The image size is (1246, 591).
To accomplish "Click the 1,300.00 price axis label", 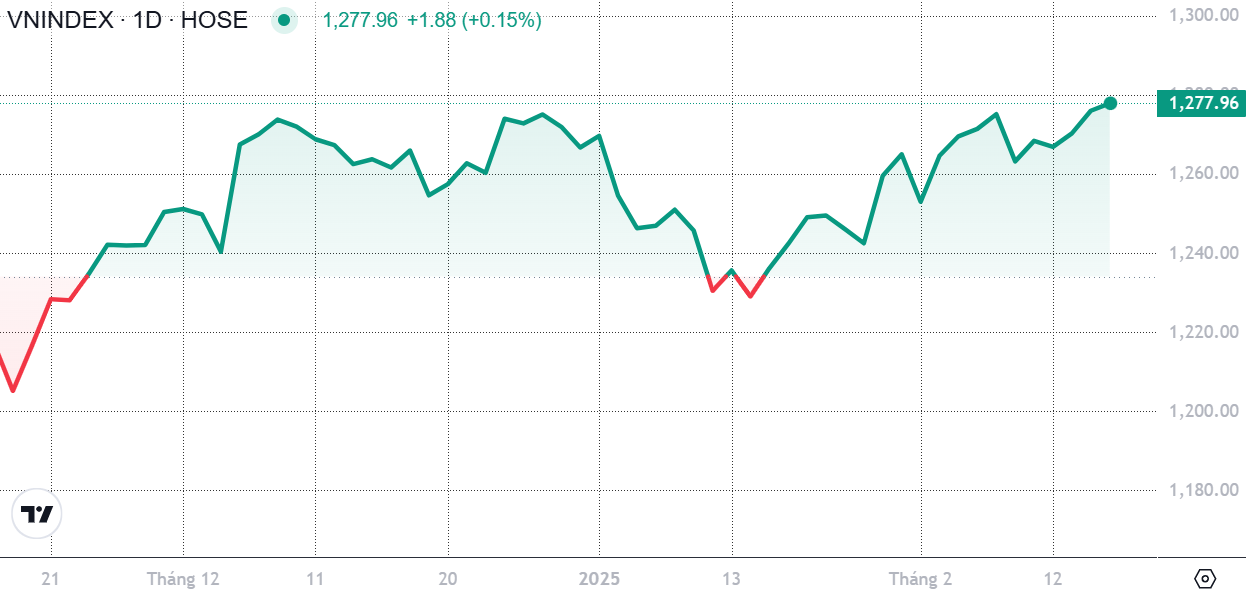I will pos(1205,15).
